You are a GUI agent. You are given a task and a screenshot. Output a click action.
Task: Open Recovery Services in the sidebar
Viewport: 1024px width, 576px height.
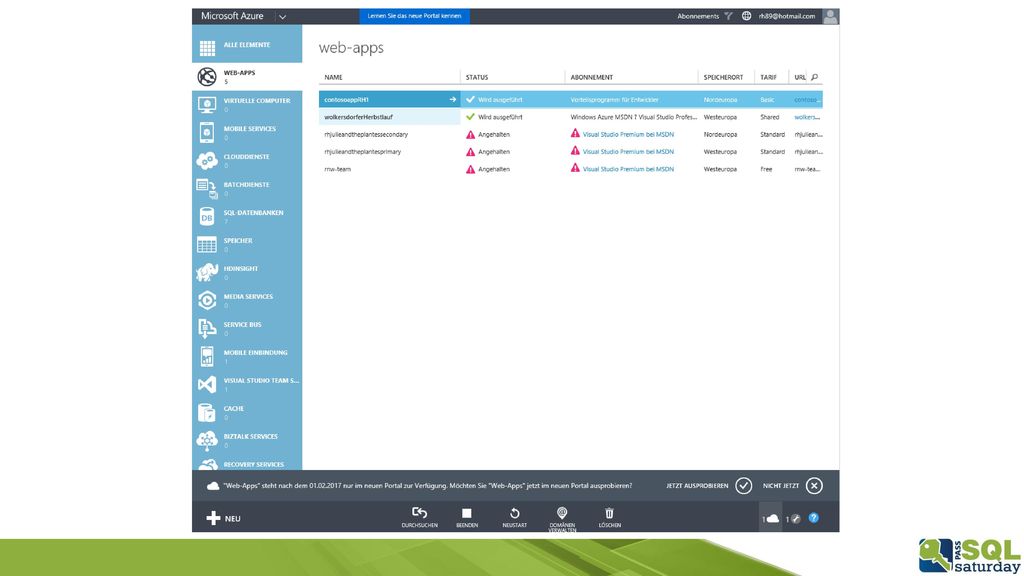point(247,464)
